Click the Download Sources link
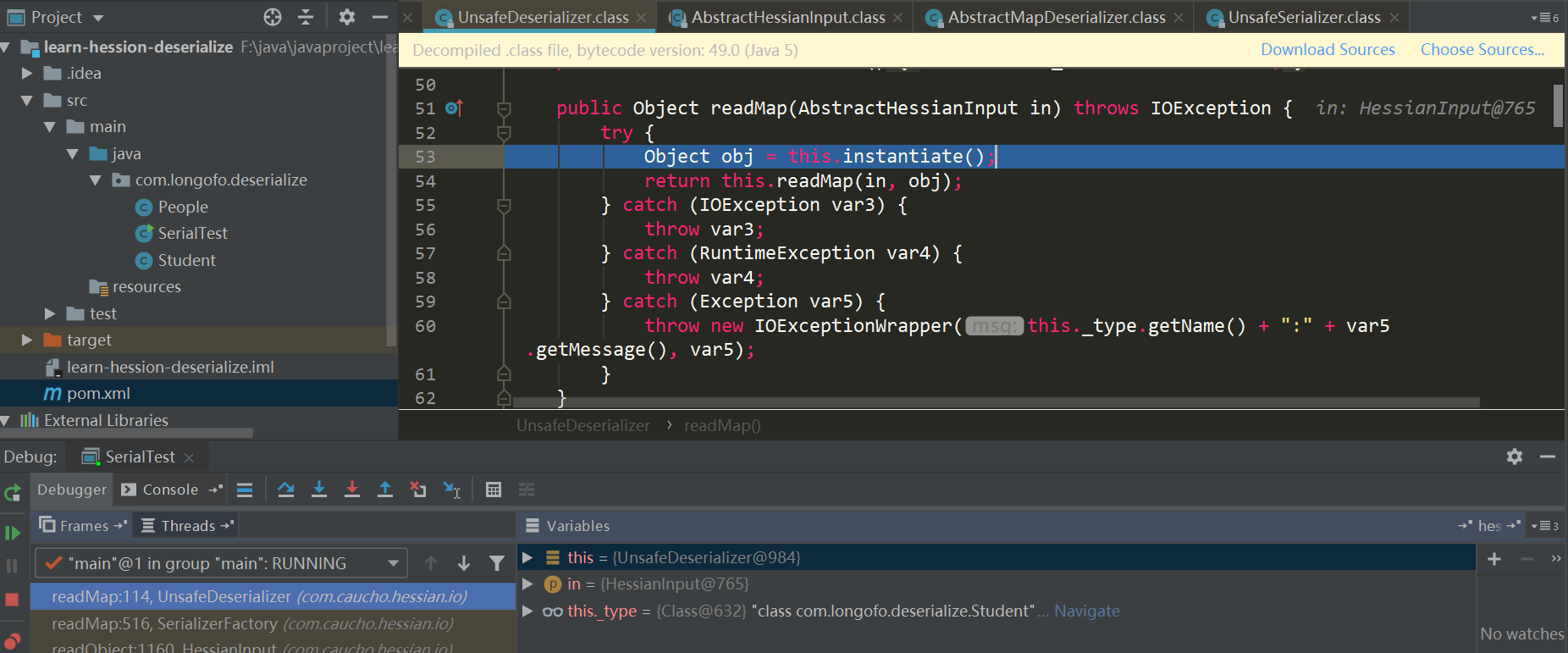Viewport: 1568px width, 653px height. click(x=1328, y=50)
